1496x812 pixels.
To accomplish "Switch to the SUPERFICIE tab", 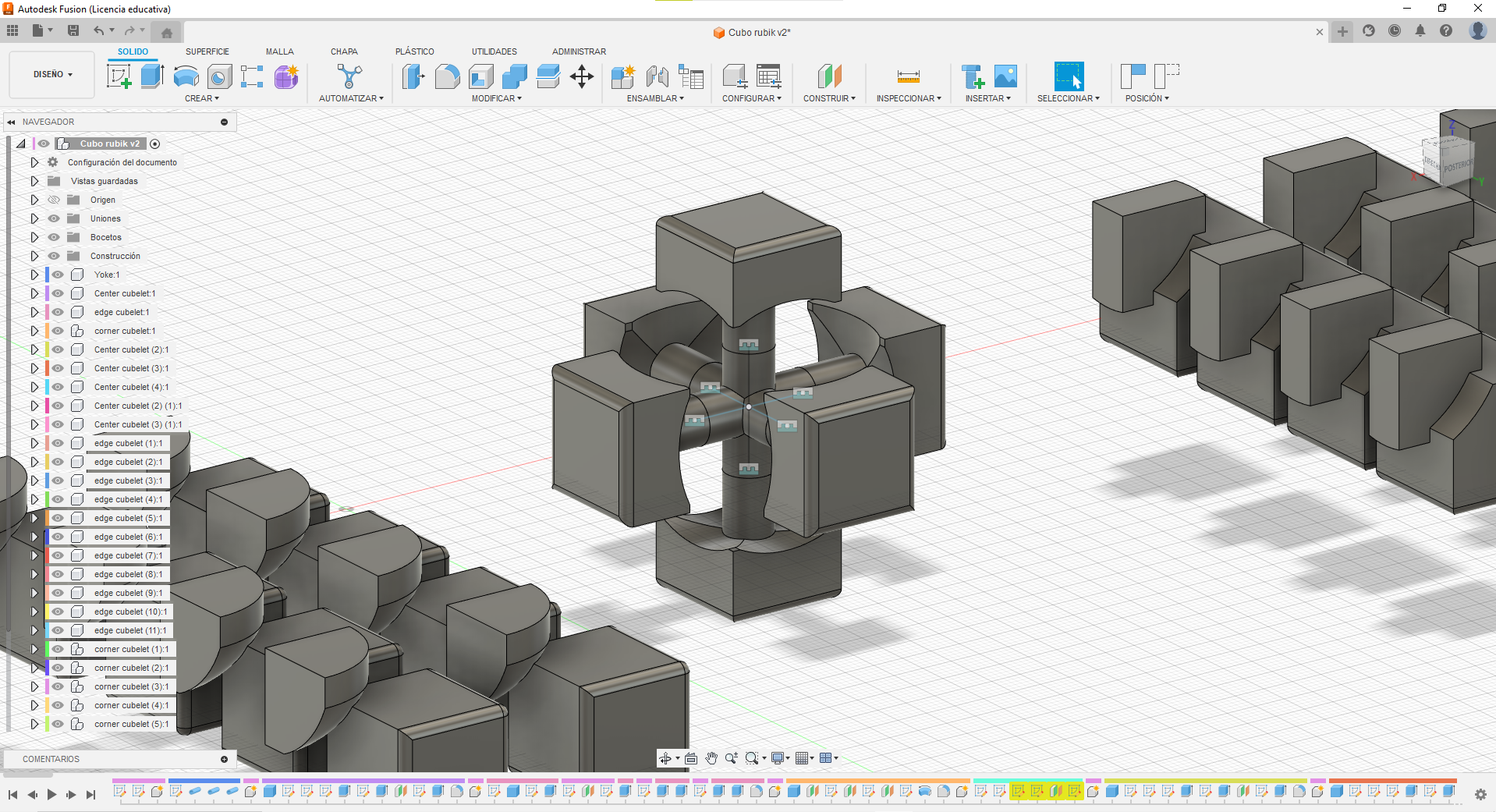I will [207, 51].
